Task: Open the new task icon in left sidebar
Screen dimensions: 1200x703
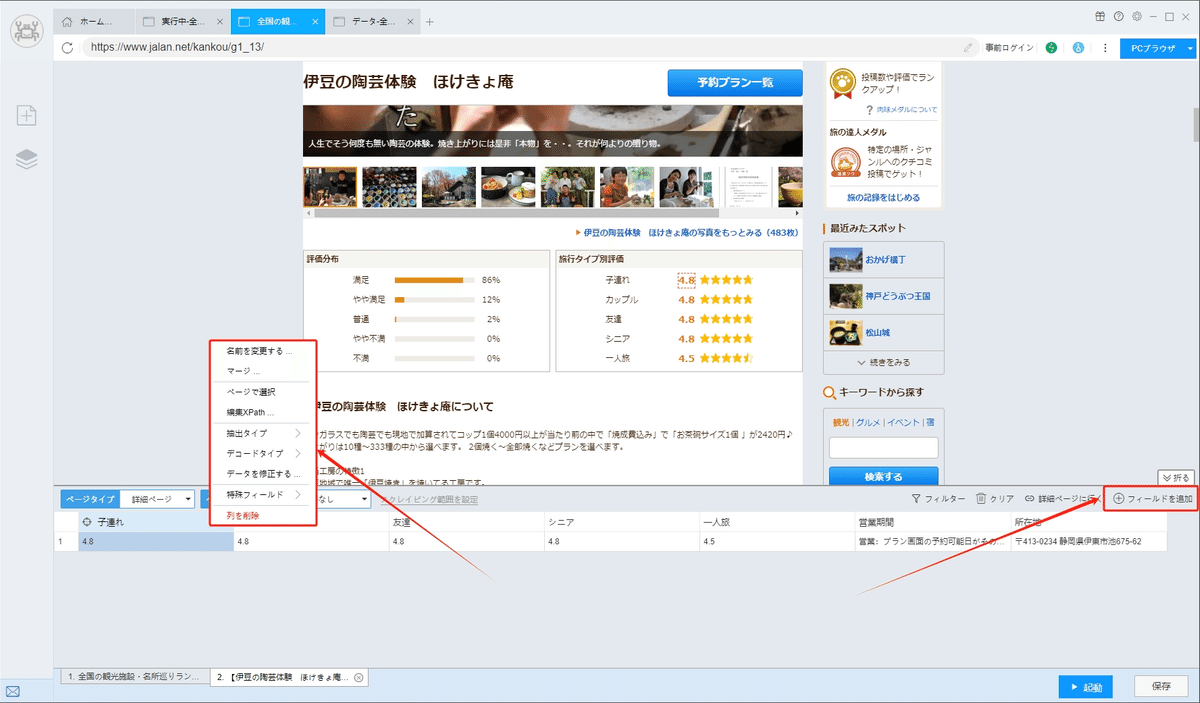Action: (27, 115)
